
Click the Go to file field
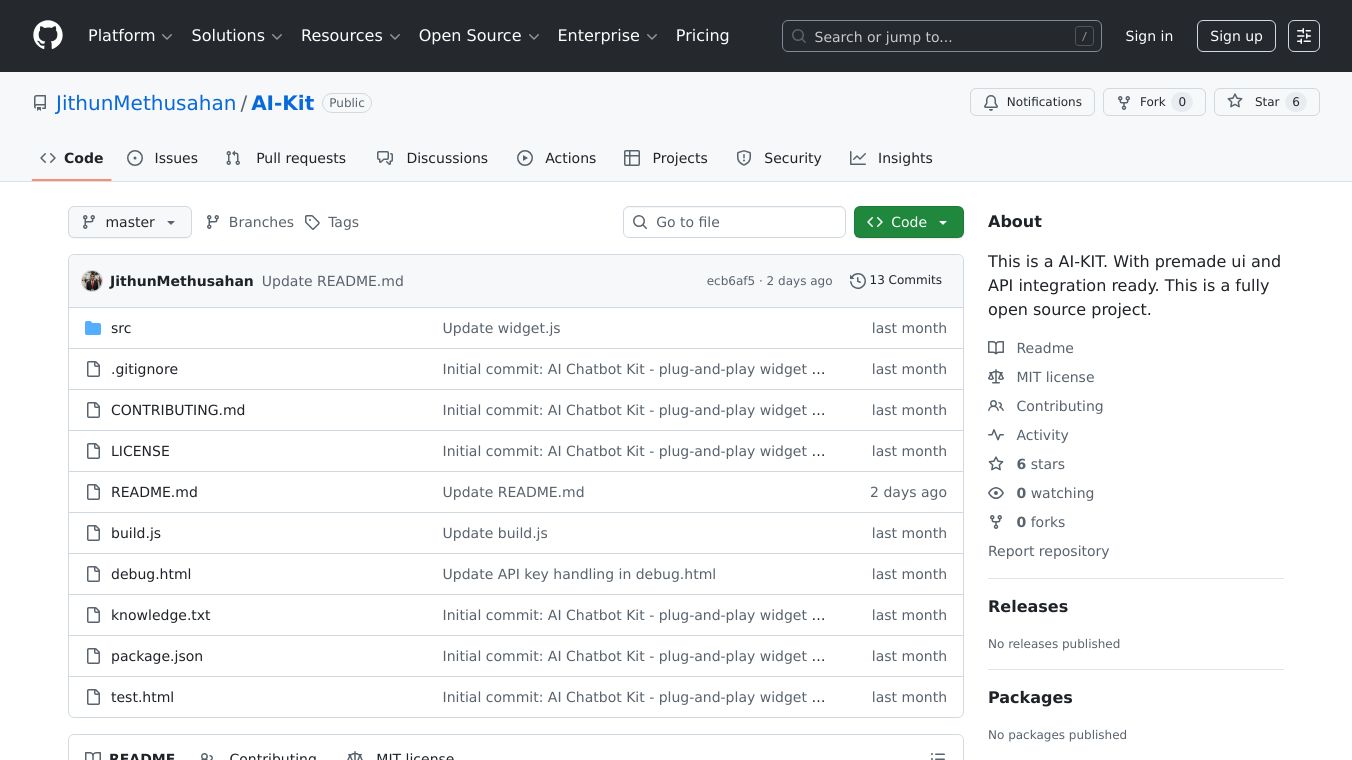pos(734,222)
